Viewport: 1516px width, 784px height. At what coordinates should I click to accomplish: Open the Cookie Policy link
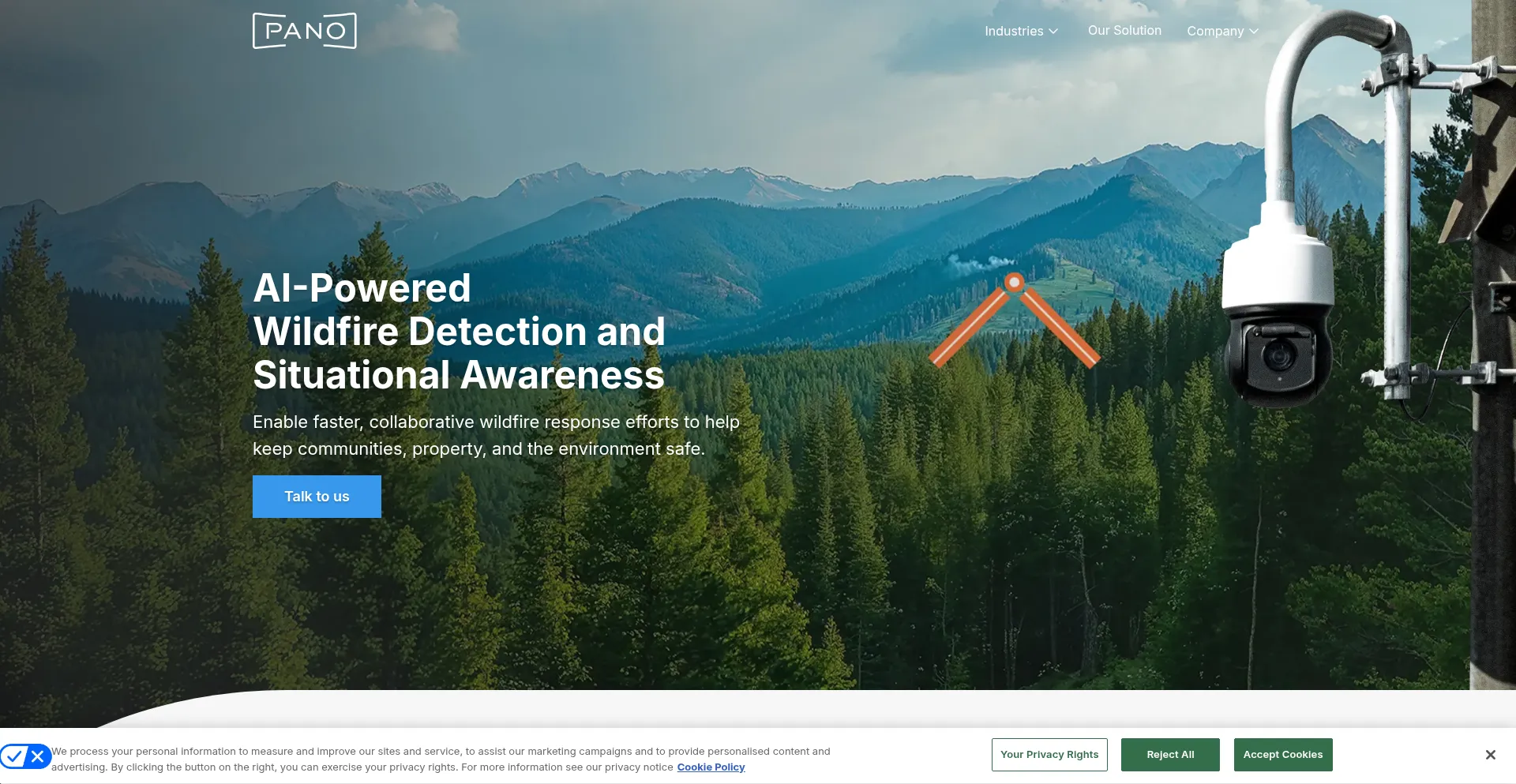click(711, 767)
